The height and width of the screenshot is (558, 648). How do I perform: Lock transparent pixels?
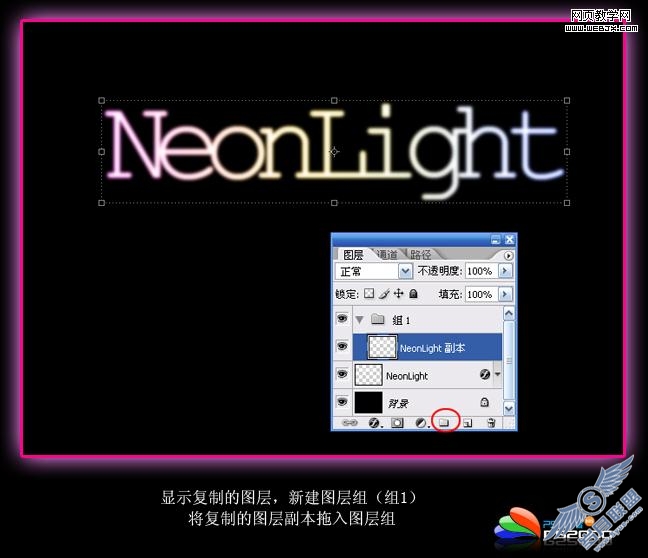pos(369,293)
